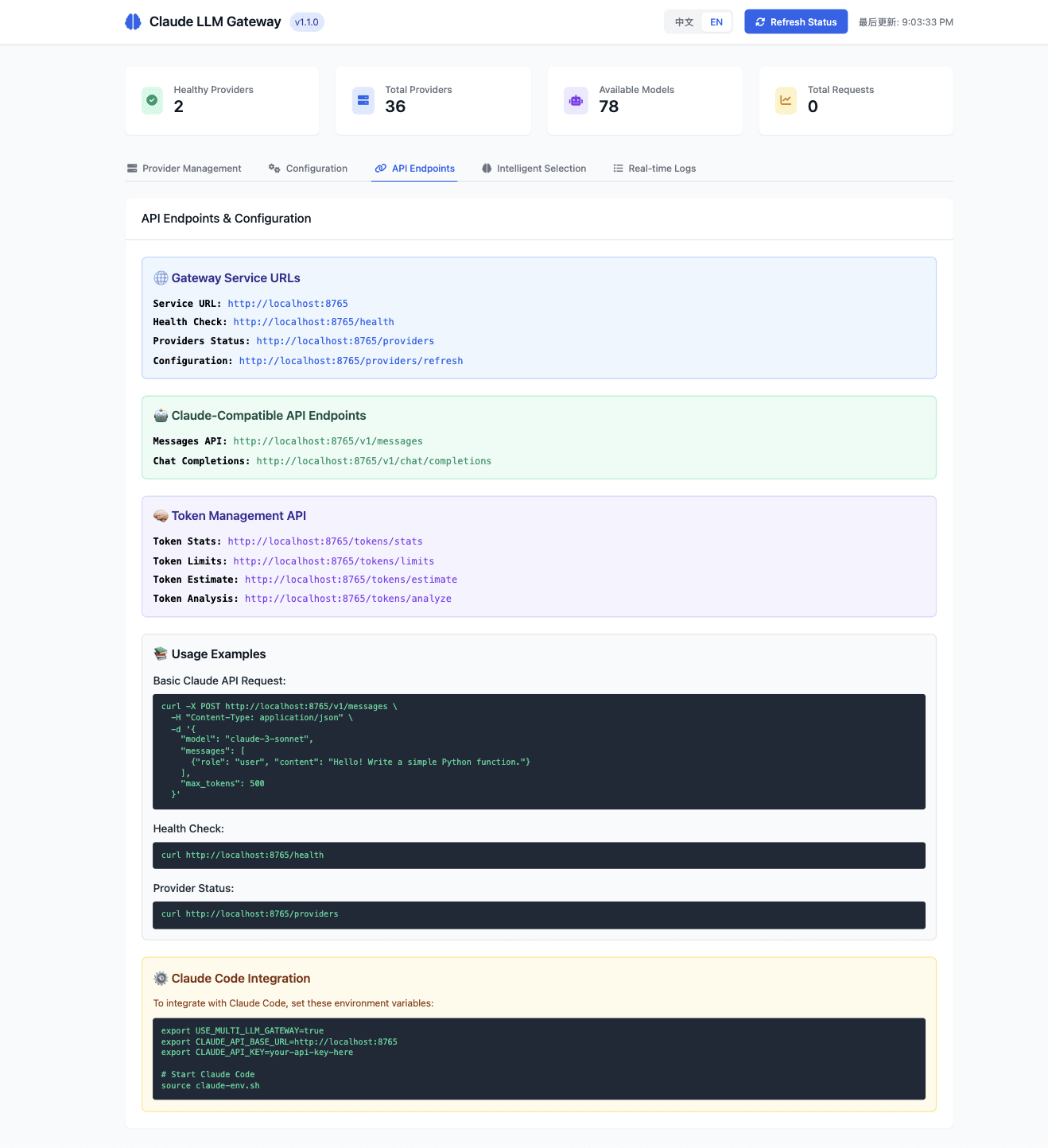
Task: Select the EN language option
Action: click(716, 21)
